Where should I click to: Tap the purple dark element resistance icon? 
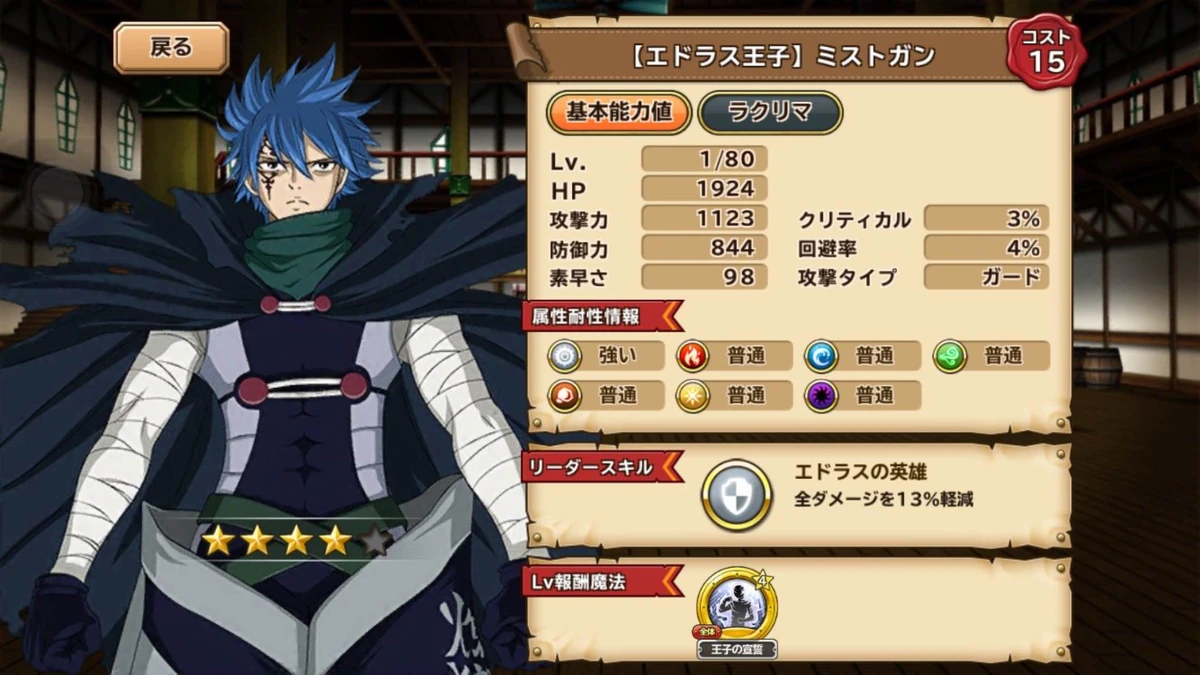(822, 395)
